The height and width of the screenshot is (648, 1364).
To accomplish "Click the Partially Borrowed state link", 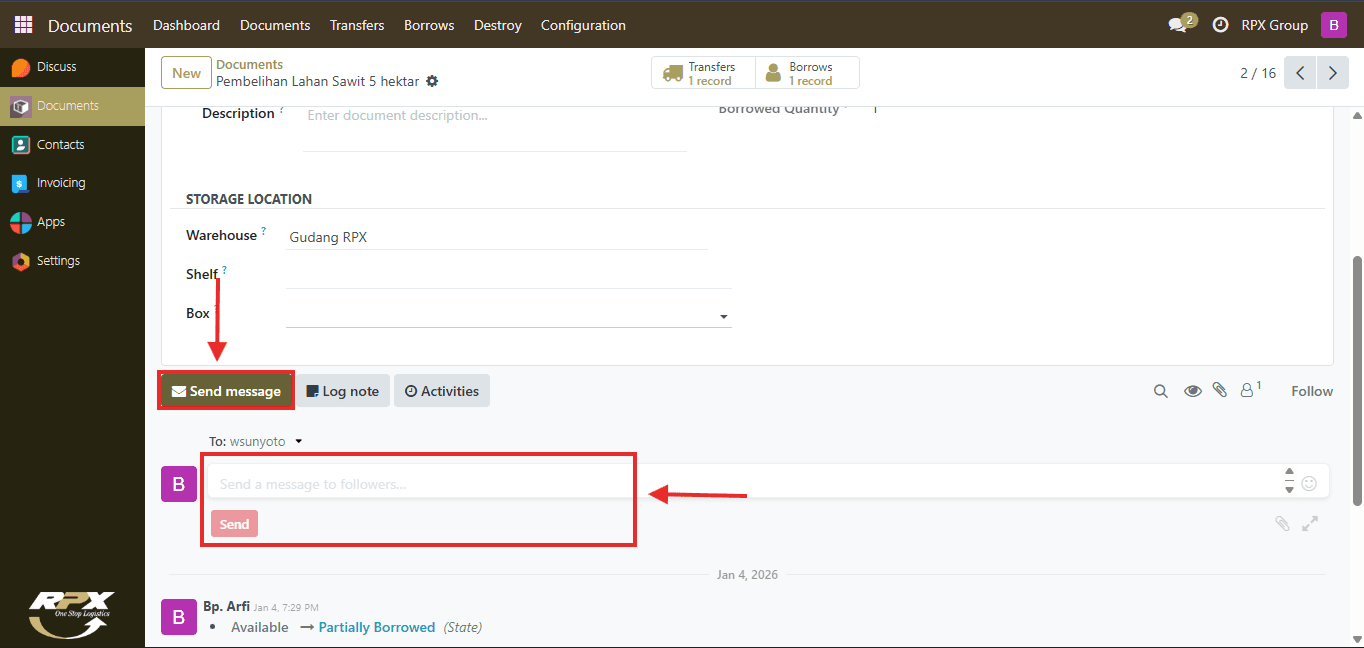I will (377, 627).
